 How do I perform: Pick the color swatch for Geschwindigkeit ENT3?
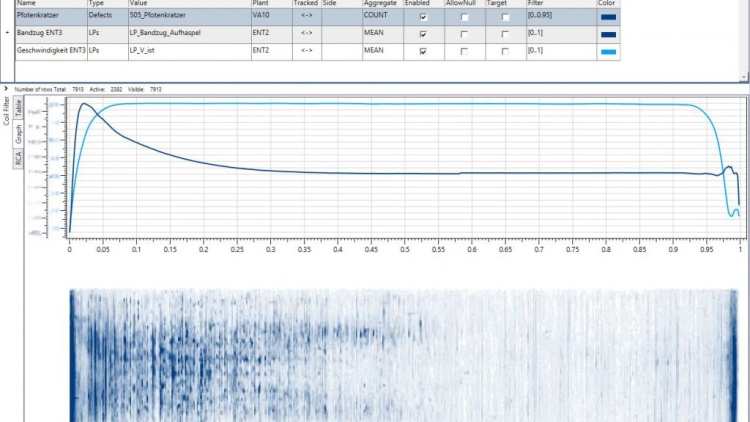pos(608,50)
